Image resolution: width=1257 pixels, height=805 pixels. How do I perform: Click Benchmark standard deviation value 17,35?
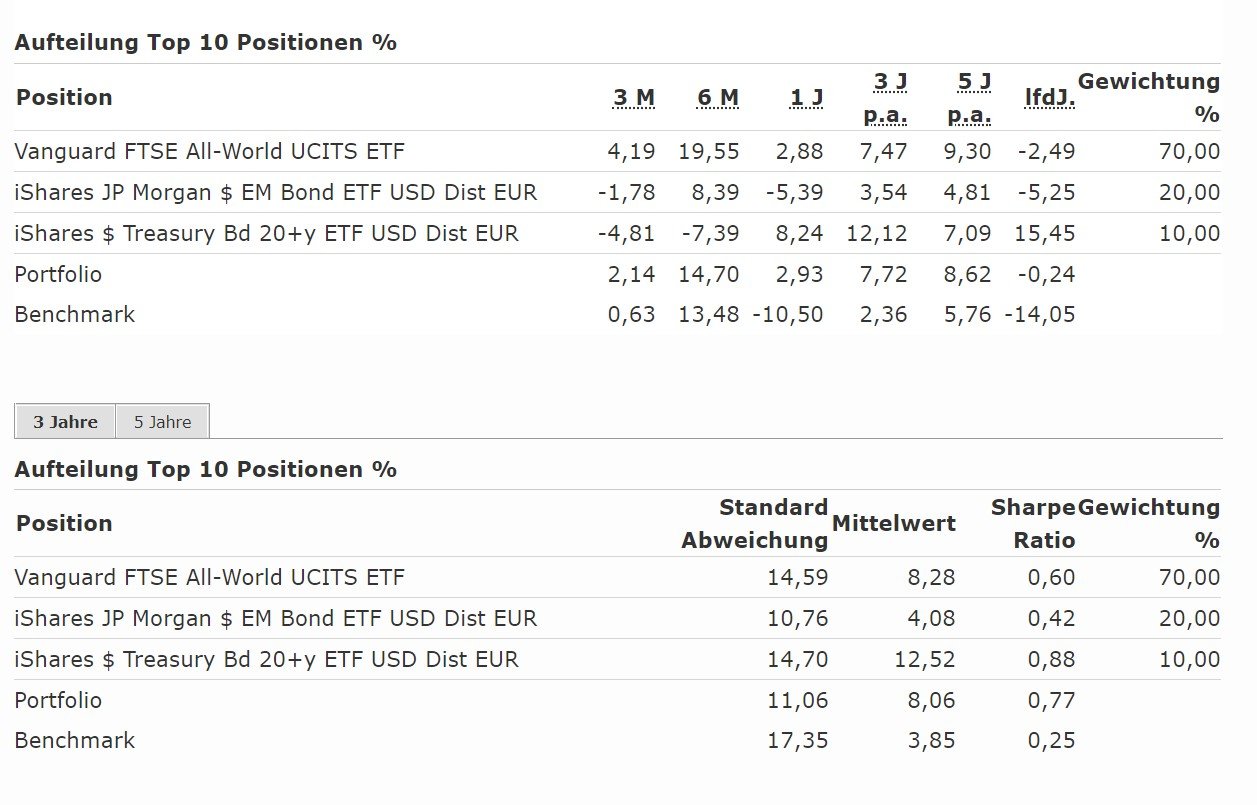click(x=797, y=741)
